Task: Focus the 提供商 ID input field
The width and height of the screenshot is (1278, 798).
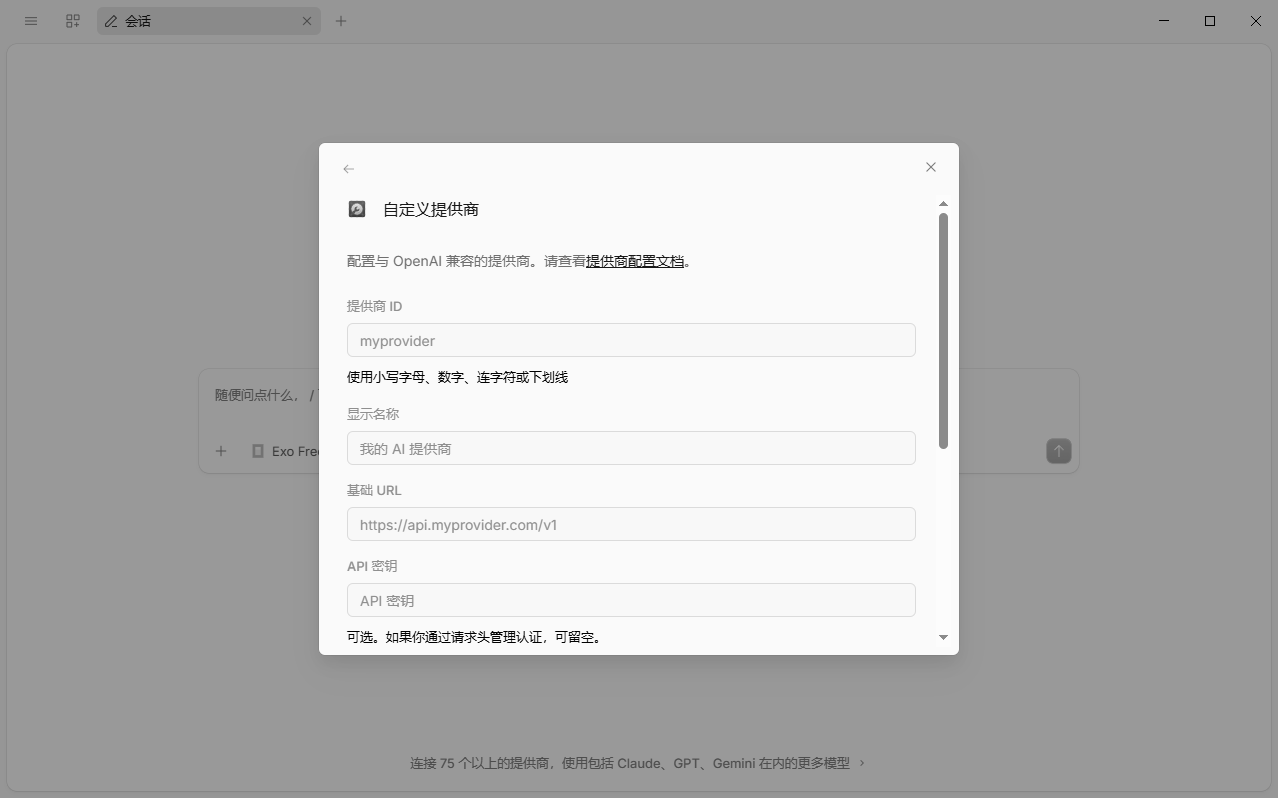Action: pyautogui.click(x=631, y=340)
